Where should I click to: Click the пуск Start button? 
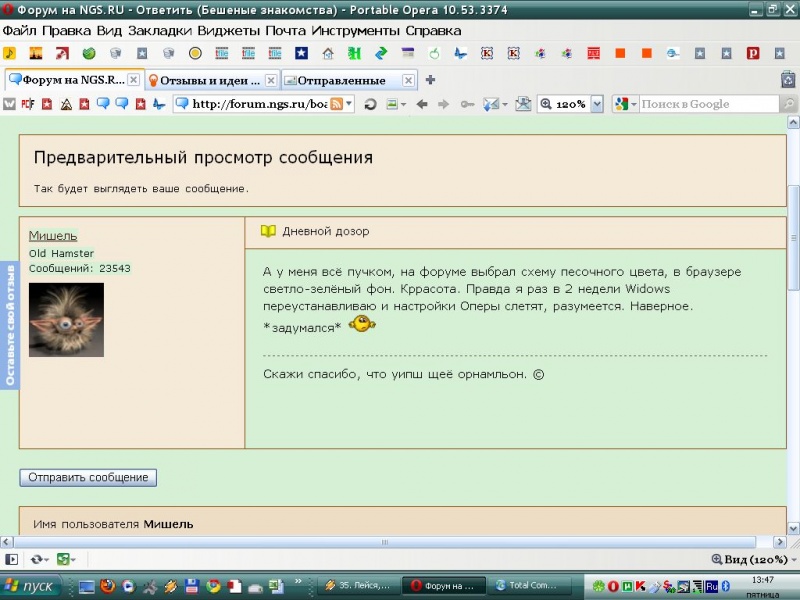(32, 586)
